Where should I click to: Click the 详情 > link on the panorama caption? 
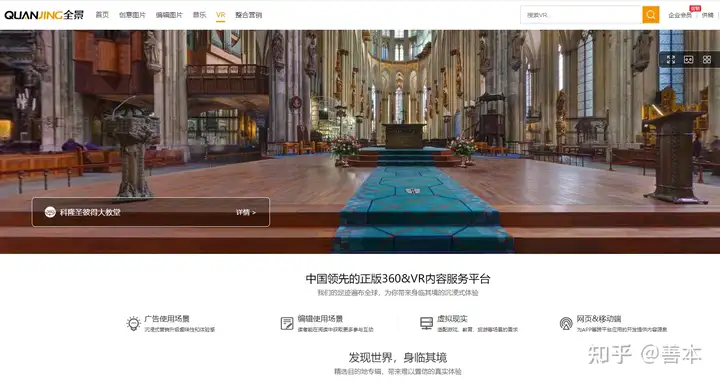click(x=246, y=212)
